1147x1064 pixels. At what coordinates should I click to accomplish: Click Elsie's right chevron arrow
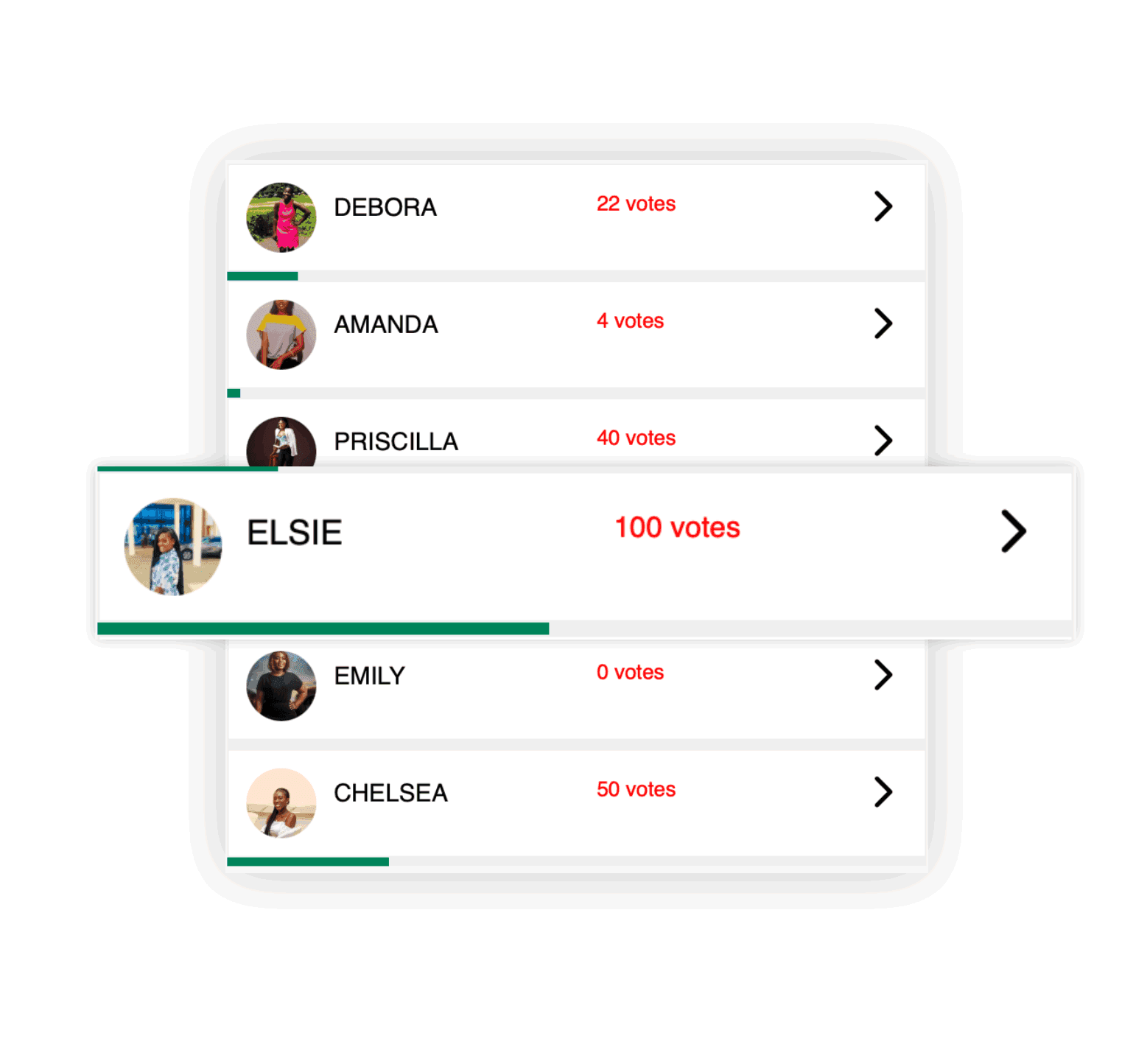pos(1014,531)
